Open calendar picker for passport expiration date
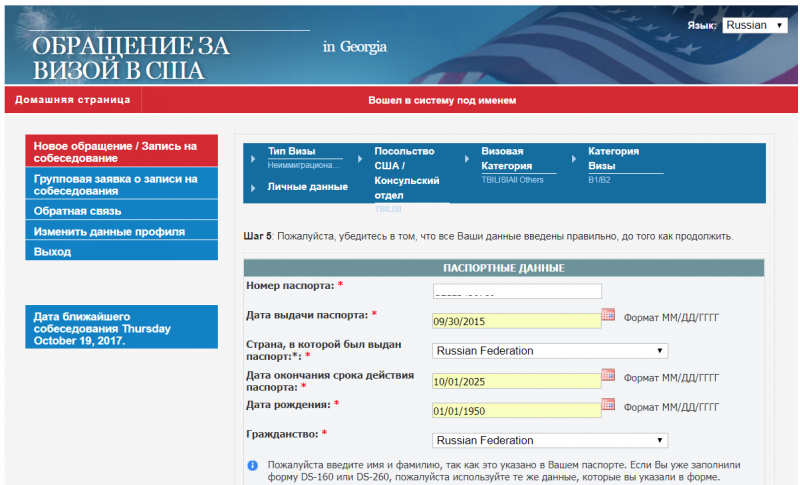 608,375
